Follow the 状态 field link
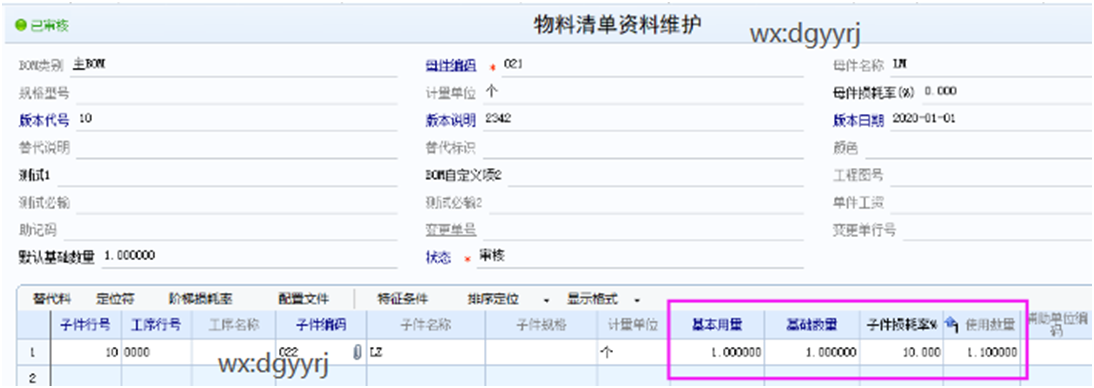 pyautogui.click(x=439, y=257)
